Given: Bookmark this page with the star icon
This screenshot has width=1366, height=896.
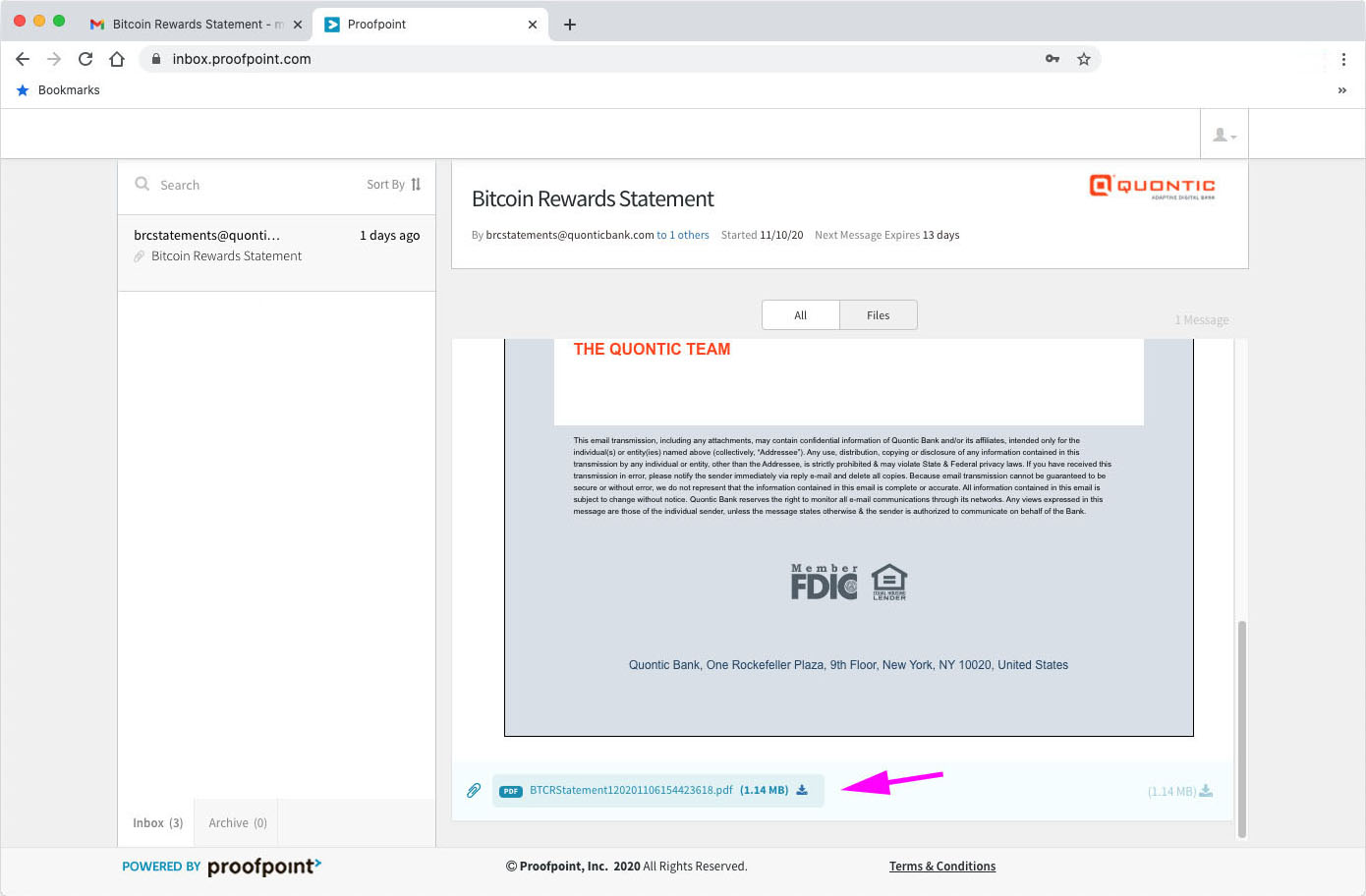Looking at the screenshot, I should [1084, 59].
